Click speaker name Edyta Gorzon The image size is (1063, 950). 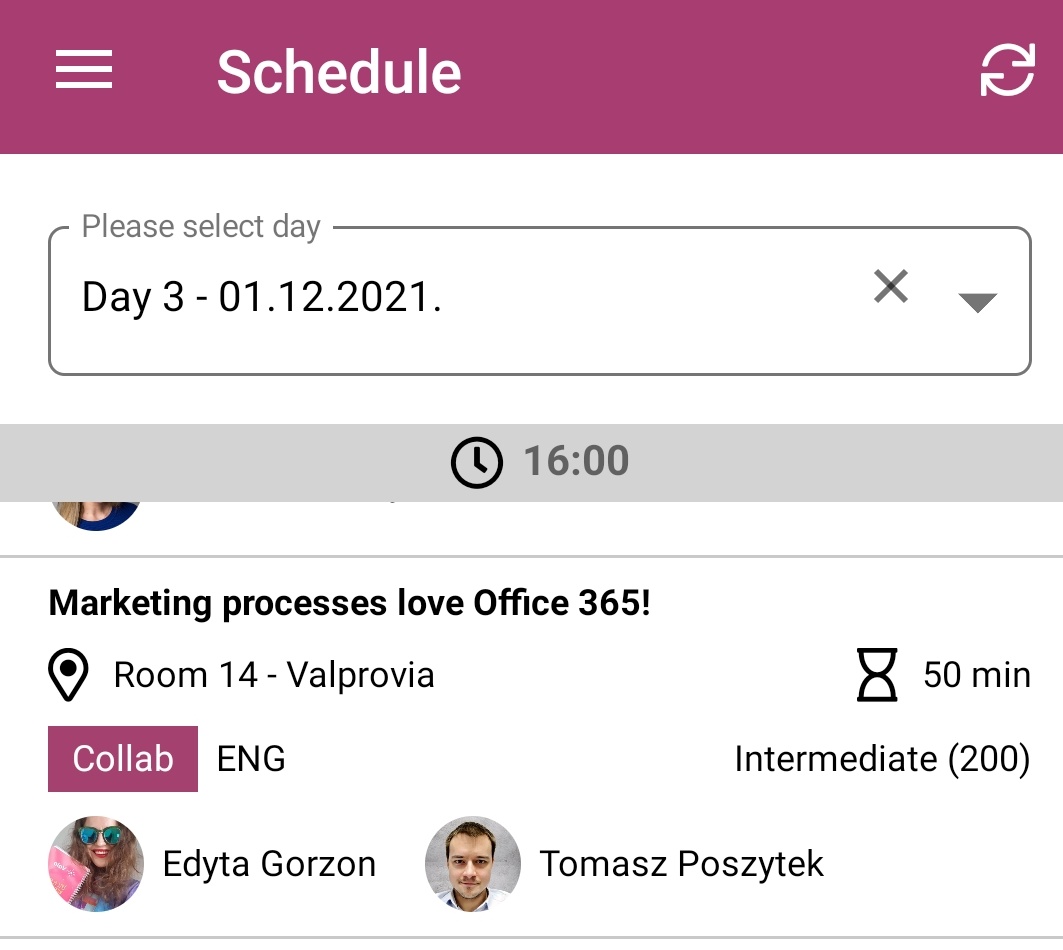[269, 864]
